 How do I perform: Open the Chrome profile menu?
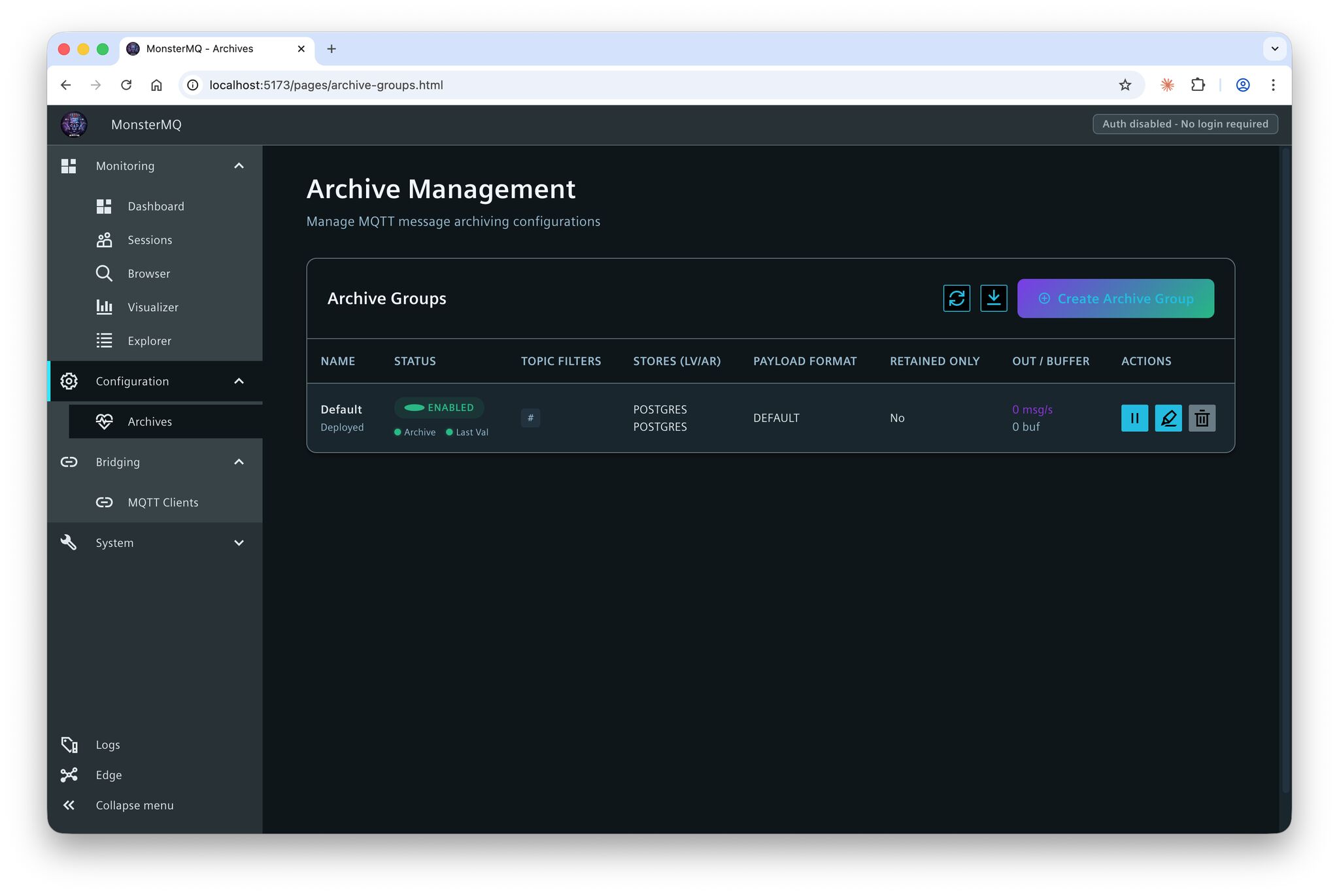tap(1242, 85)
